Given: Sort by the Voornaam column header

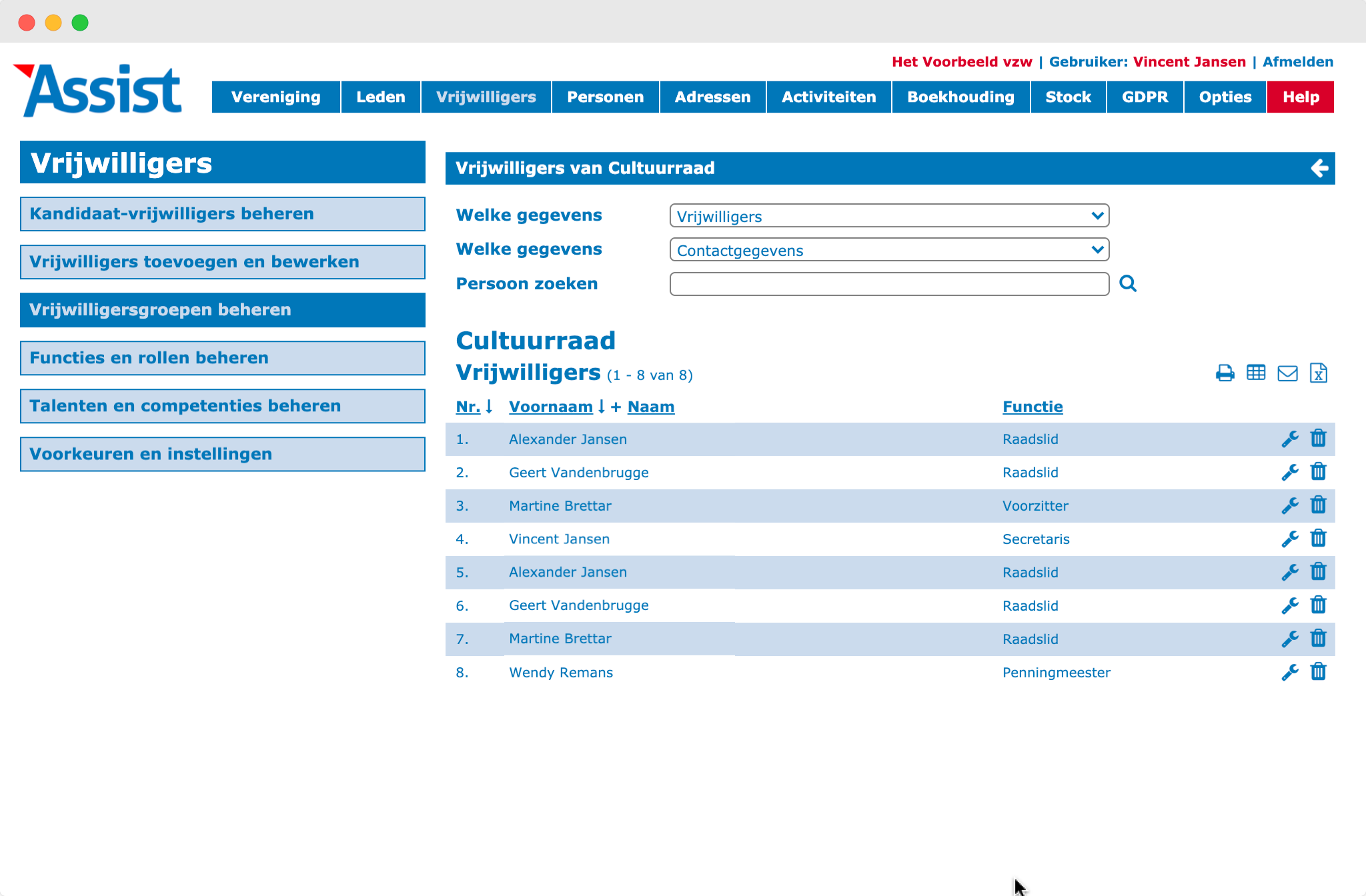Looking at the screenshot, I should 551,407.
